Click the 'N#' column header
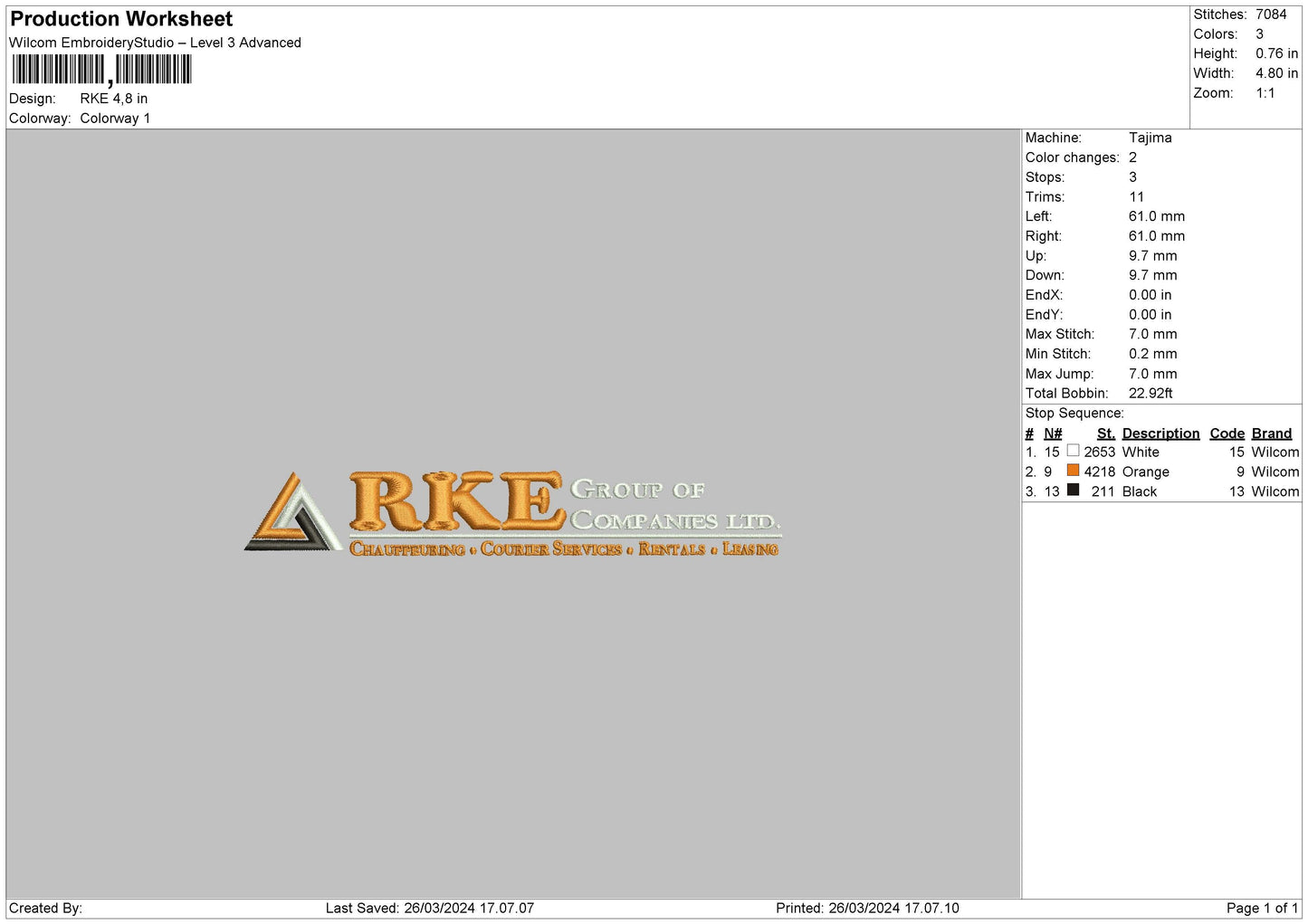The height and width of the screenshot is (924, 1308). click(x=1053, y=433)
